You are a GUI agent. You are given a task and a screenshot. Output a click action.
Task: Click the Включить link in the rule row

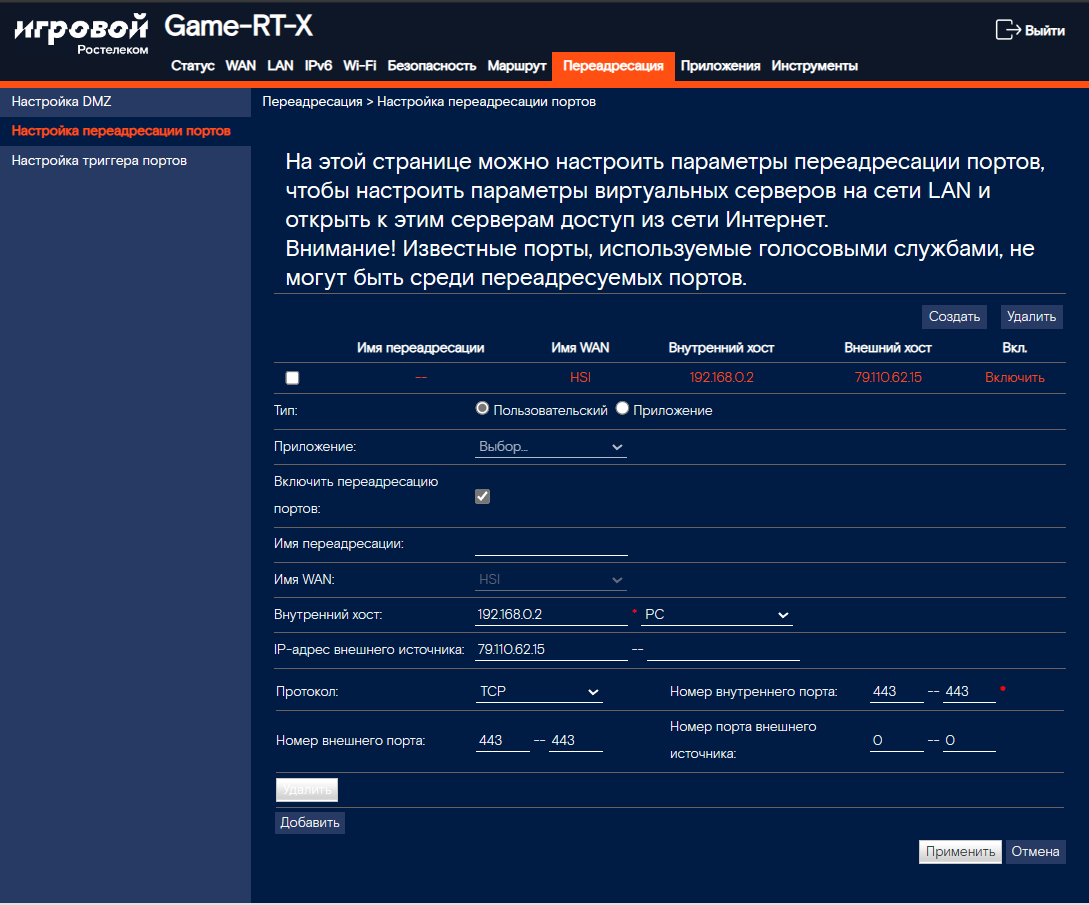coord(1014,377)
